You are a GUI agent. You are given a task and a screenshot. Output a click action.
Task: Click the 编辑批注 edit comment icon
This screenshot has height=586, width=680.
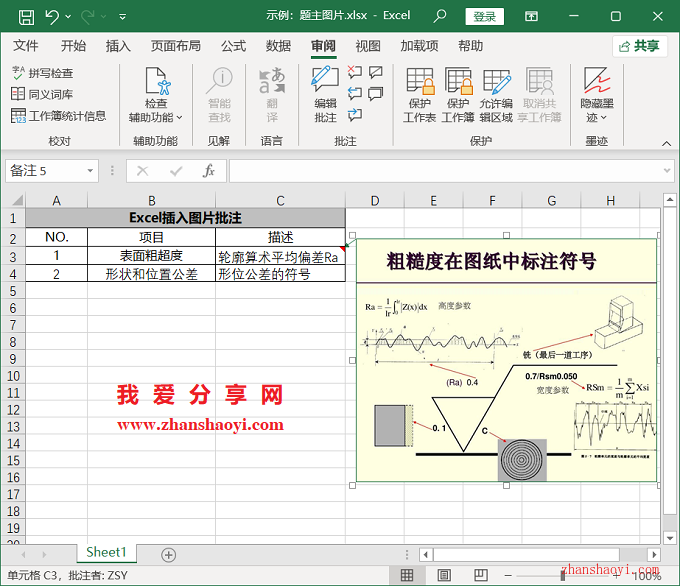pyautogui.click(x=325, y=79)
